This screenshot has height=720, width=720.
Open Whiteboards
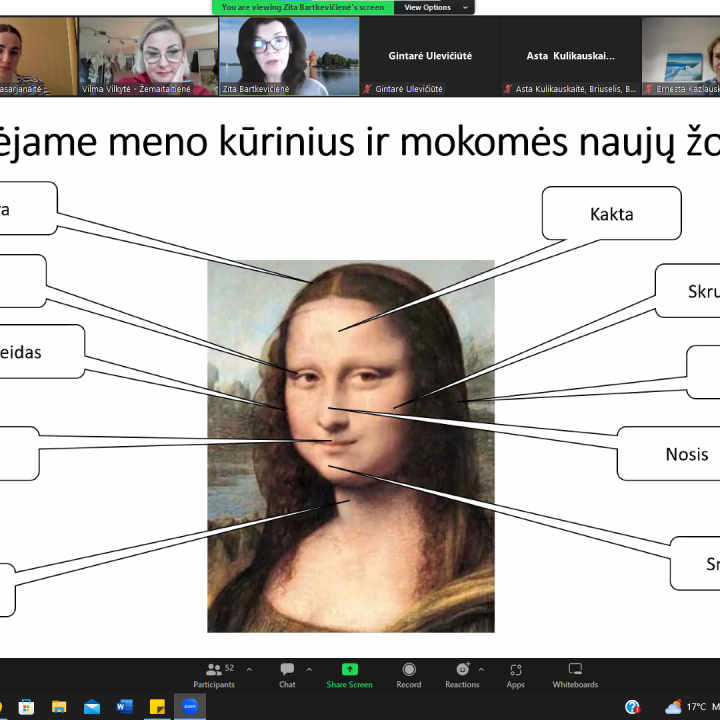(x=575, y=675)
